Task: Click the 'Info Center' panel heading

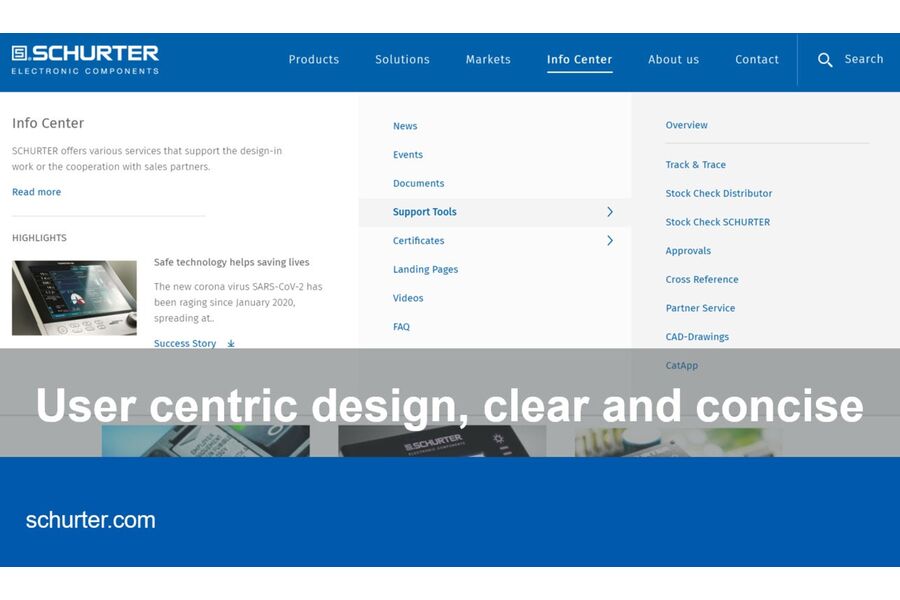Action: click(48, 123)
